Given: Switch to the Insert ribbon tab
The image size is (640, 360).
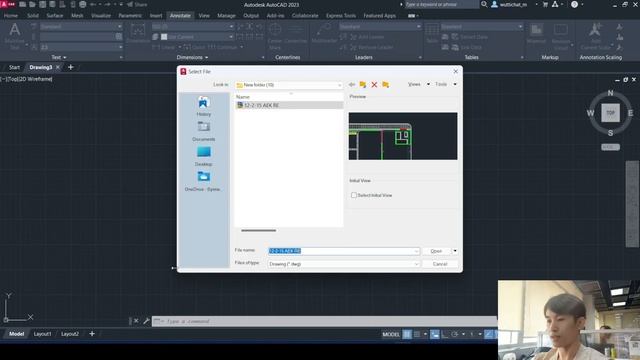Looking at the screenshot, I should click(x=156, y=16).
